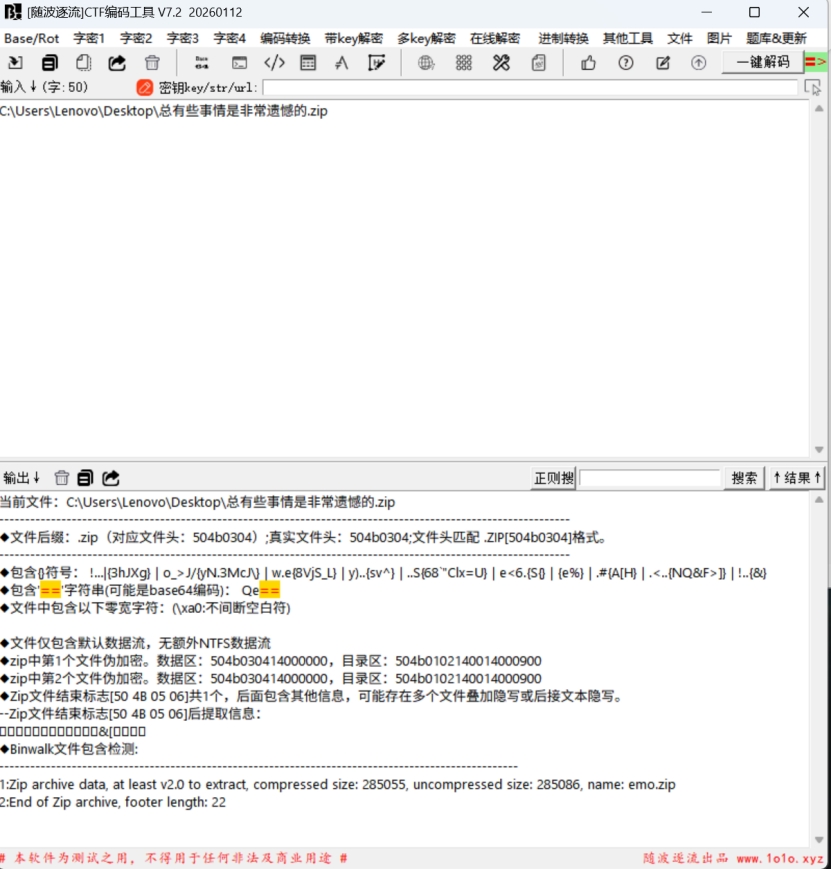Click the trash icon in top toolbar
The image size is (831, 870).
(x=152, y=63)
